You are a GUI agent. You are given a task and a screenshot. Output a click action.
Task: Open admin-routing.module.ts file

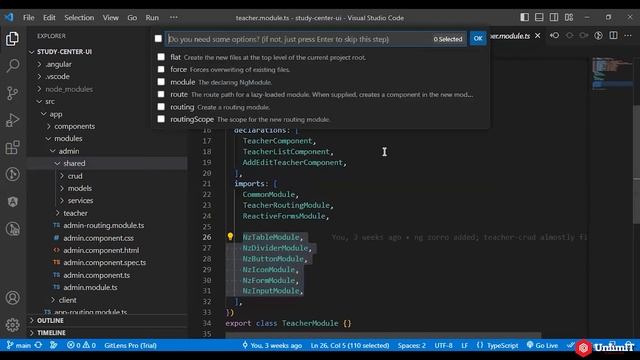(x=103, y=225)
